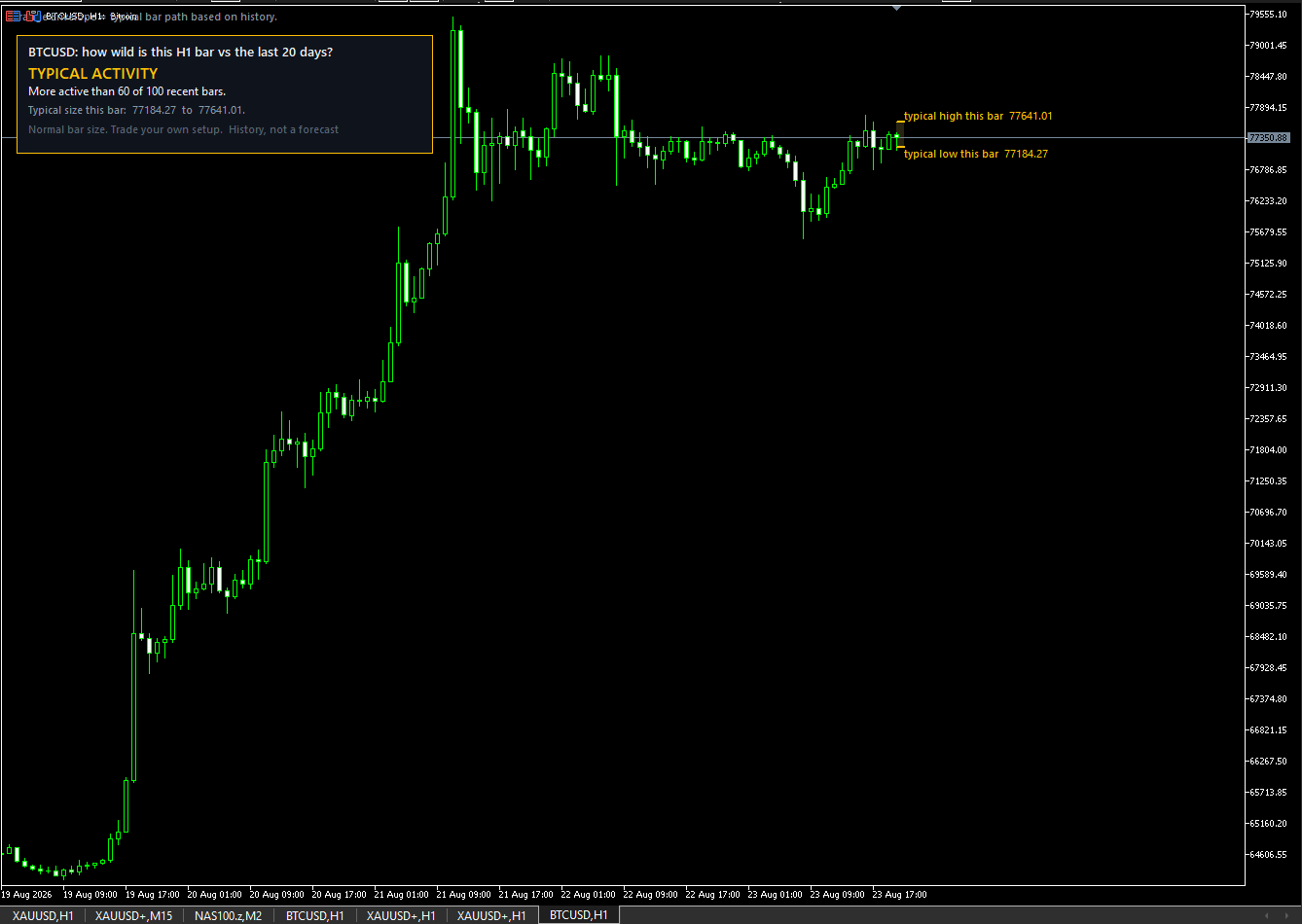This screenshot has height=924, width=1302.
Task: Switch to the XAUUSD+,M15 chart tab
Action: click(x=134, y=915)
